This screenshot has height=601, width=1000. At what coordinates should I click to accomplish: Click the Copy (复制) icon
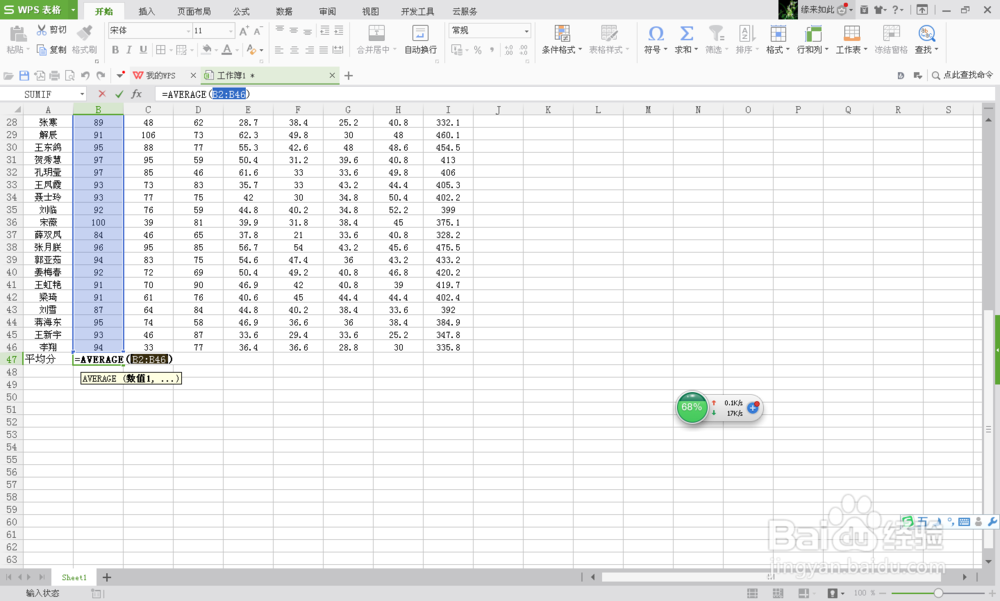[x=42, y=50]
